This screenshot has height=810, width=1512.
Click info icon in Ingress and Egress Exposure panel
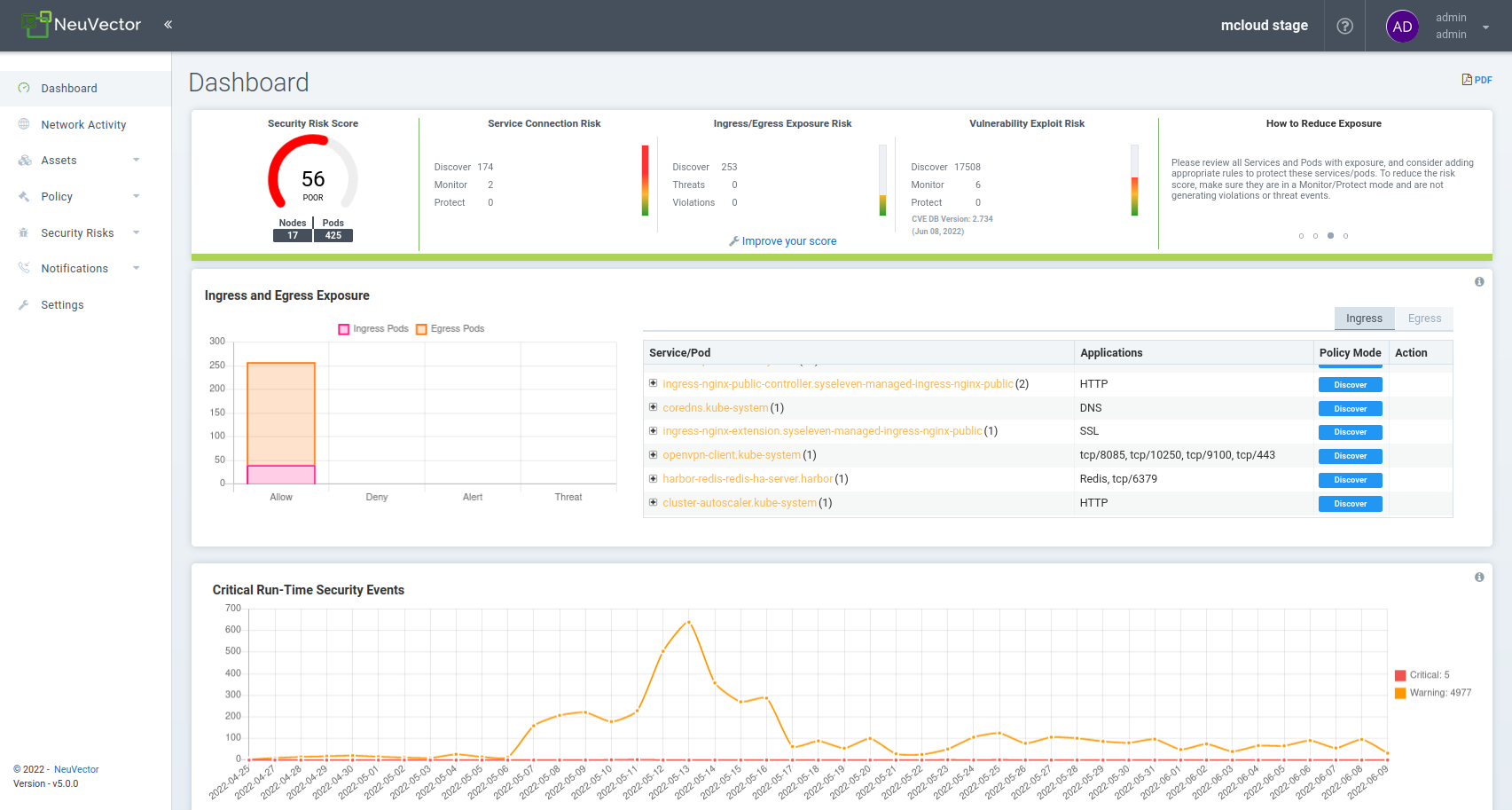[1478, 282]
